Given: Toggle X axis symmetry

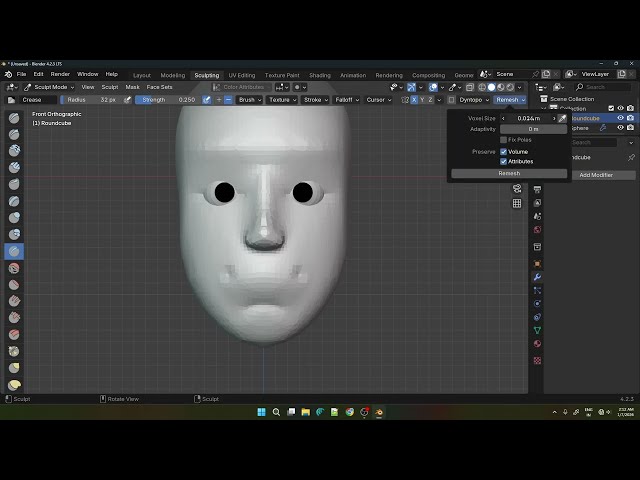Looking at the screenshot, I should tap(414, 100).
